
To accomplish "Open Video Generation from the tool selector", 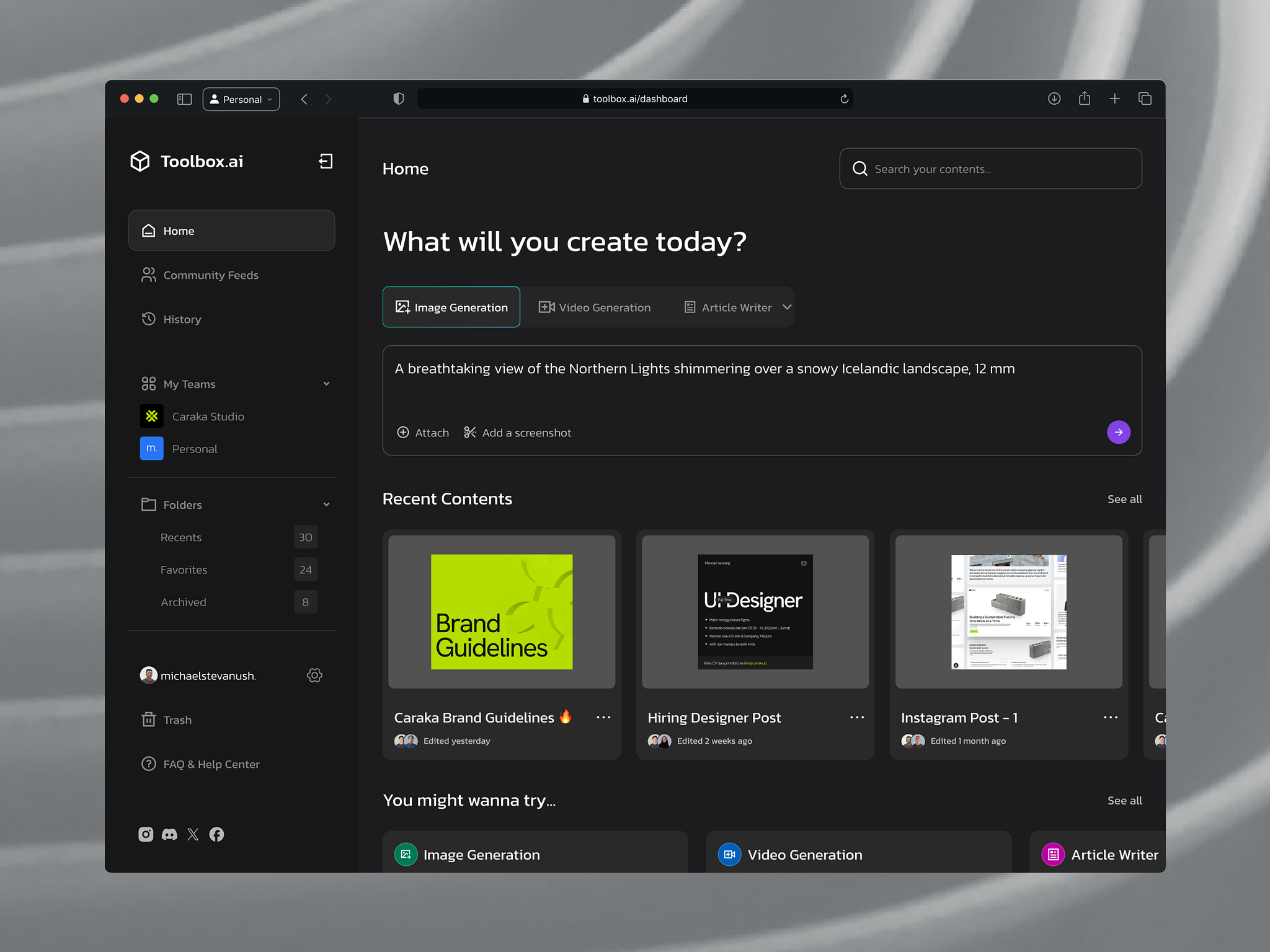I will (545, 307).
